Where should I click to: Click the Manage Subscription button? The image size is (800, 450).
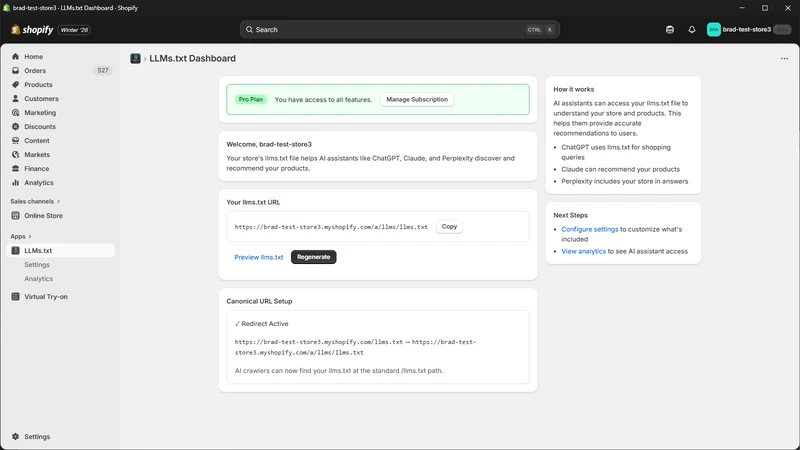417,99
